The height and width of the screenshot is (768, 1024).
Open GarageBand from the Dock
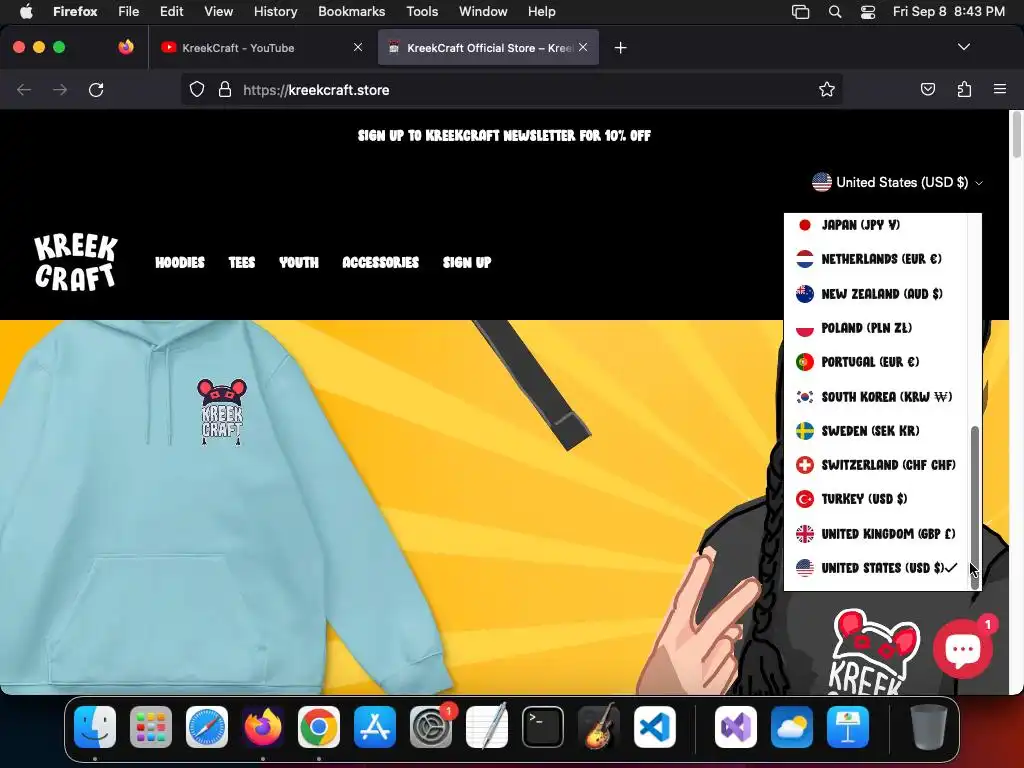[x=599, y=727]
